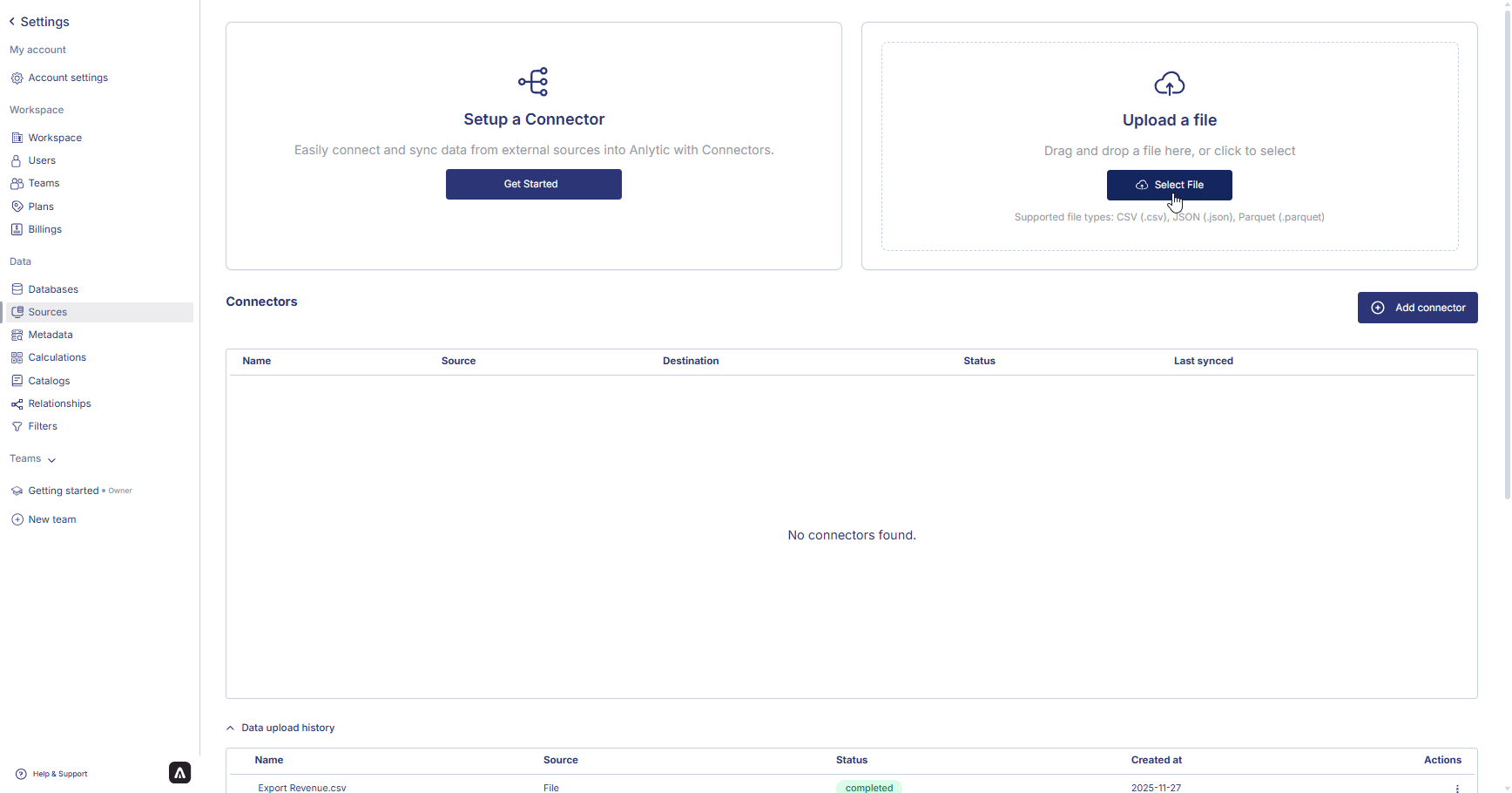This screenshot has height=793, width=1512.
Task: Click the Account settings gear icon
Action: [17, 78]
